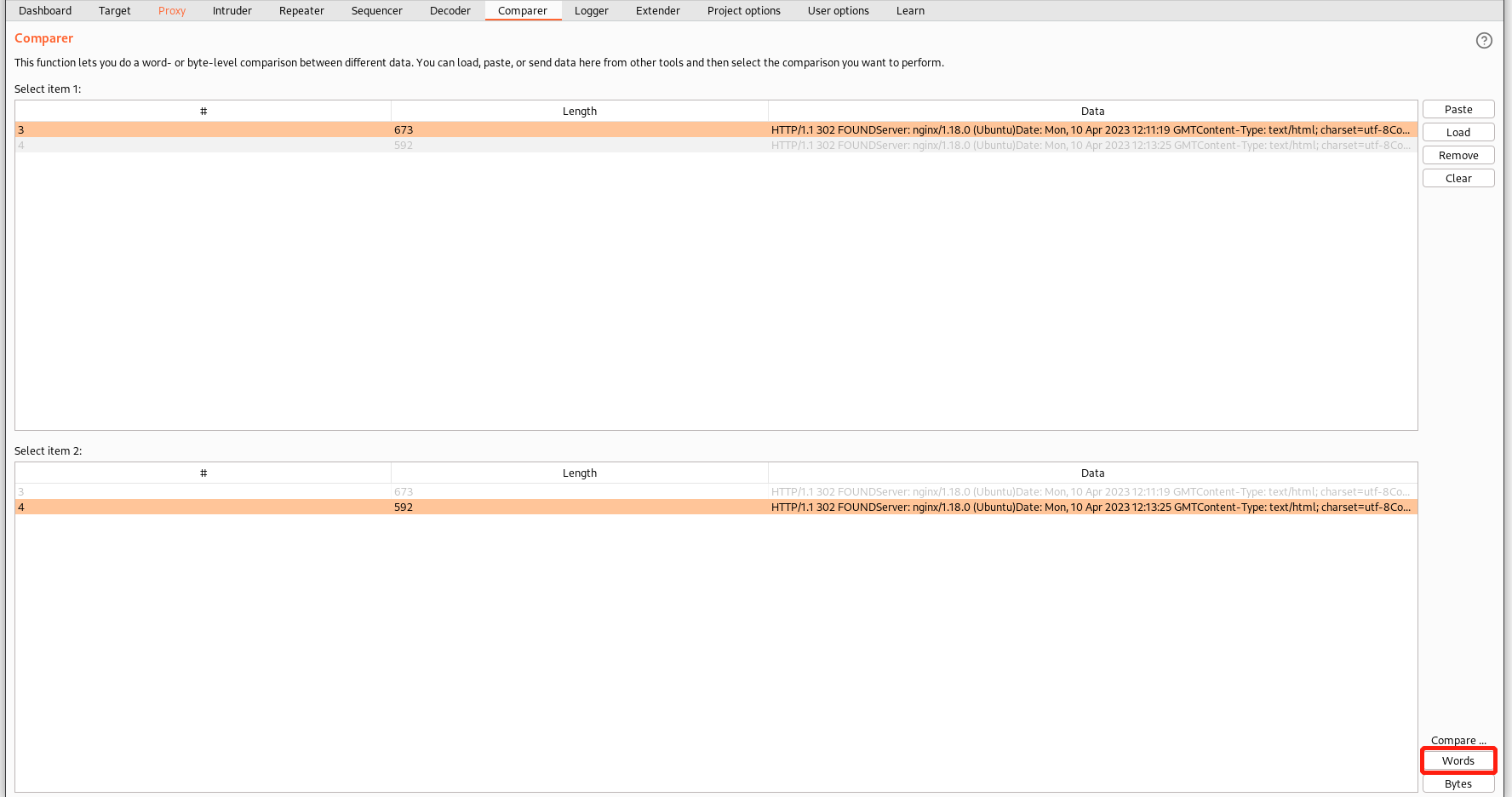Sort item 1 table by Length column
Image resolution: width=1512 pixels, height=797 pixels.
click(579, 111)
